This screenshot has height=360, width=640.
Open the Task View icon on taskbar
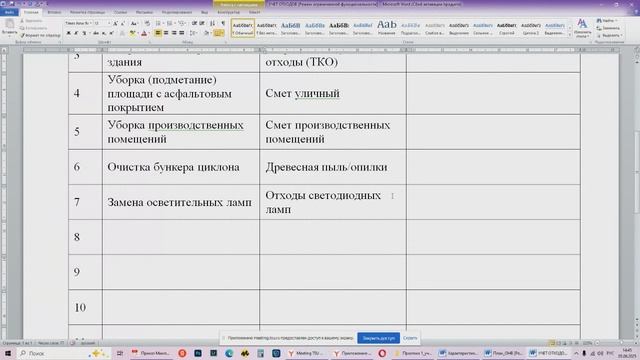click(120, 353)
